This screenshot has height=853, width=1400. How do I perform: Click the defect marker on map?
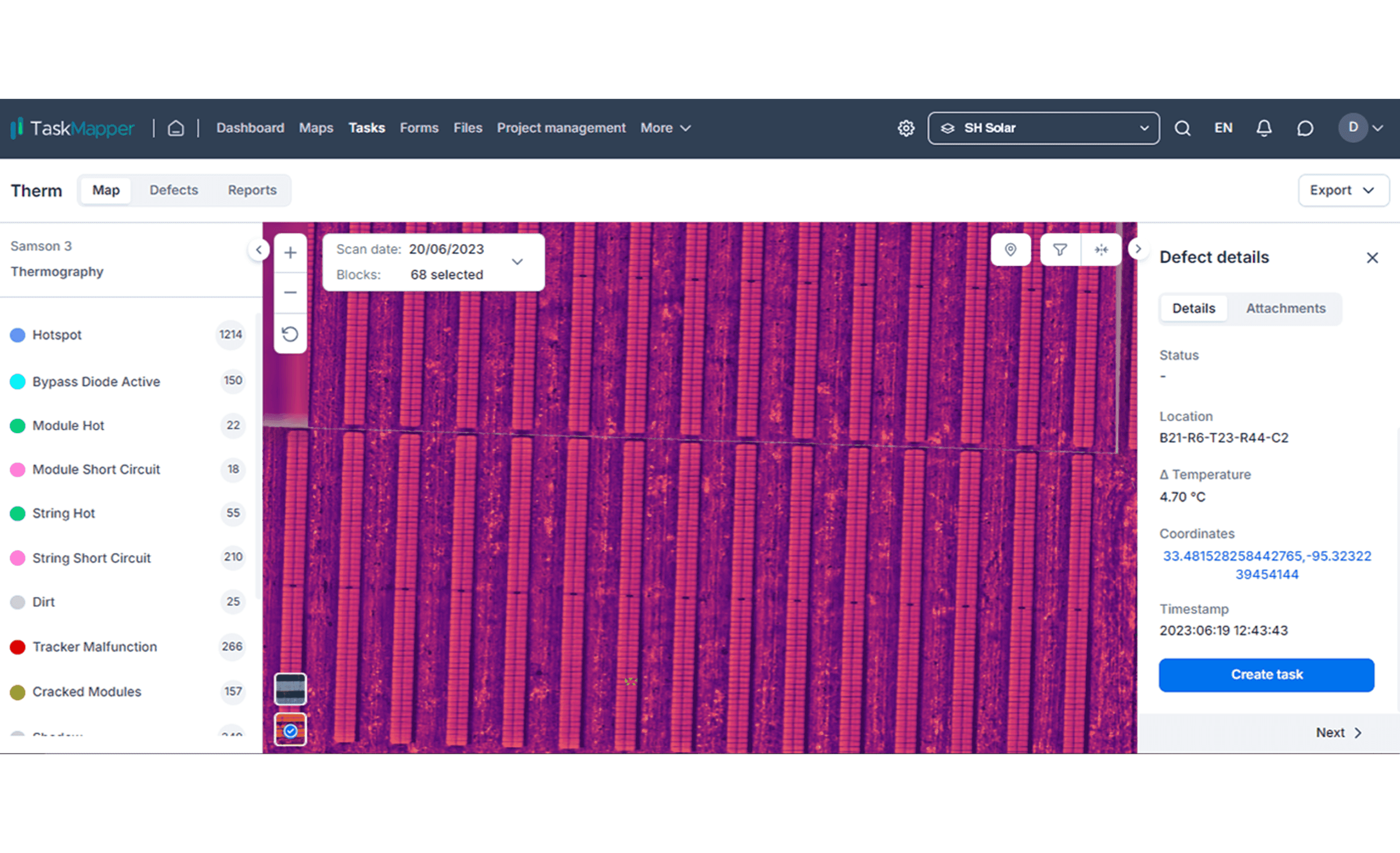630,681
